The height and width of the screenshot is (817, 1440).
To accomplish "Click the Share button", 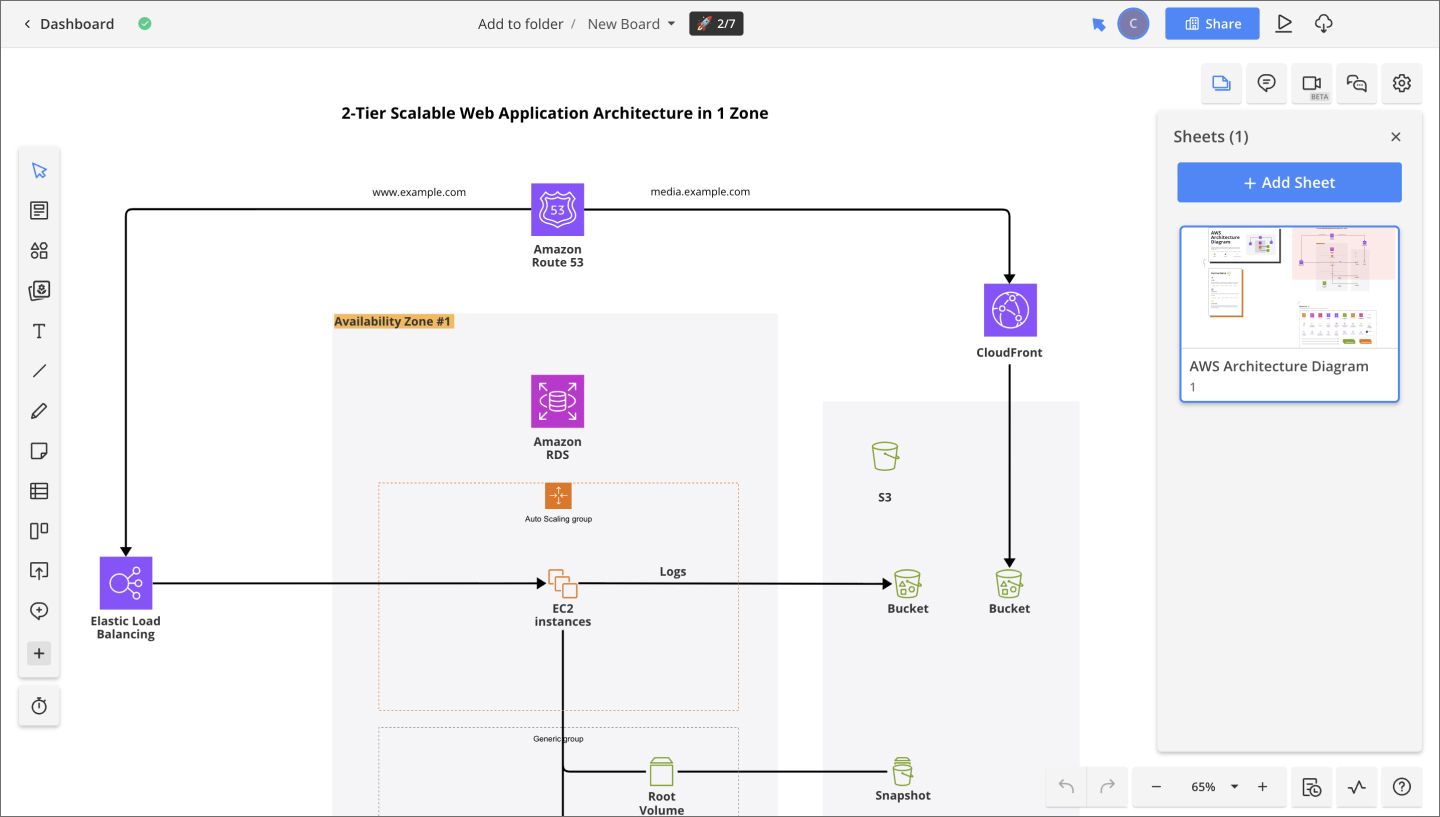I will coord(1212,24).
